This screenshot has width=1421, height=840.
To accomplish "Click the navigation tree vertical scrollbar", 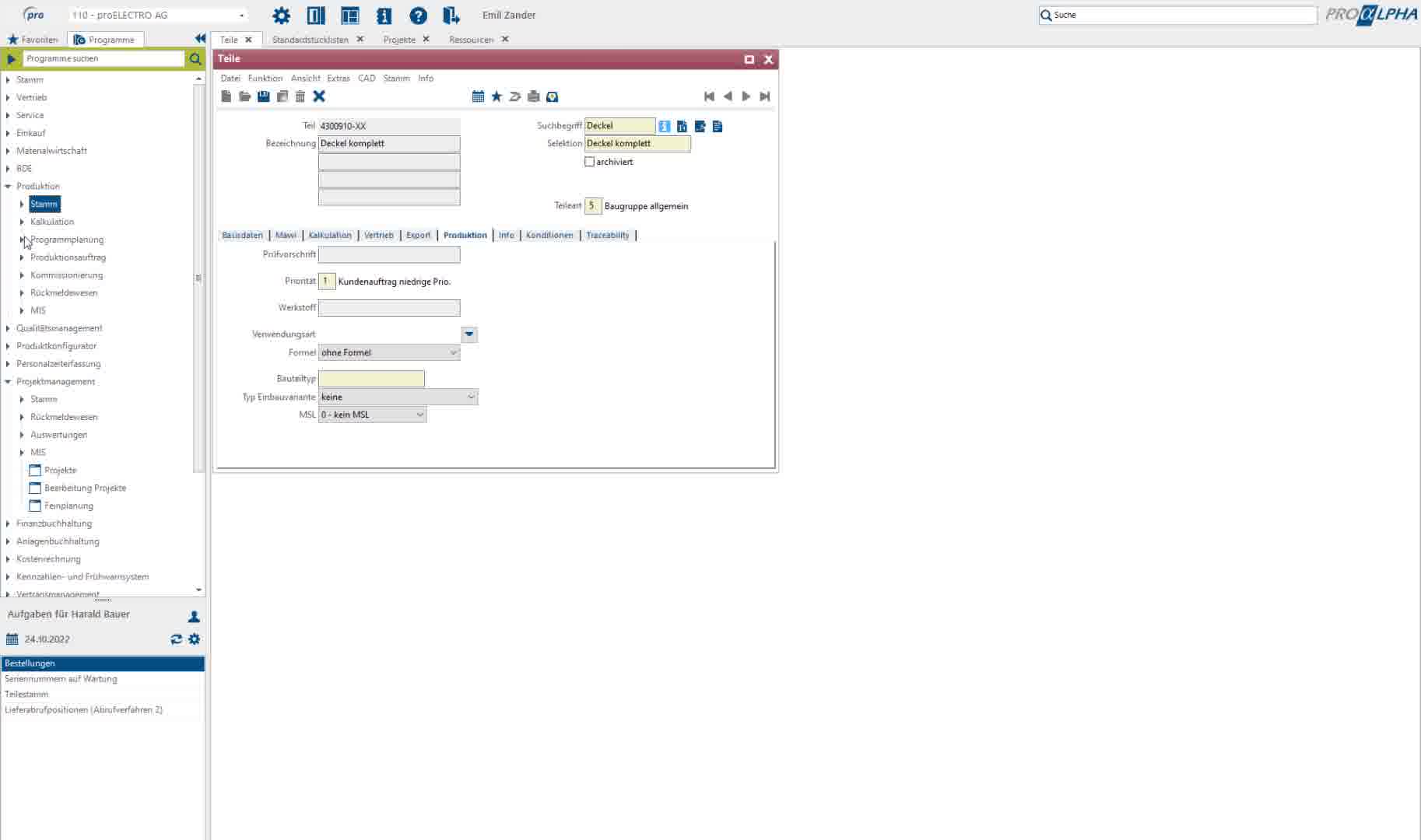I will (198, 277).
